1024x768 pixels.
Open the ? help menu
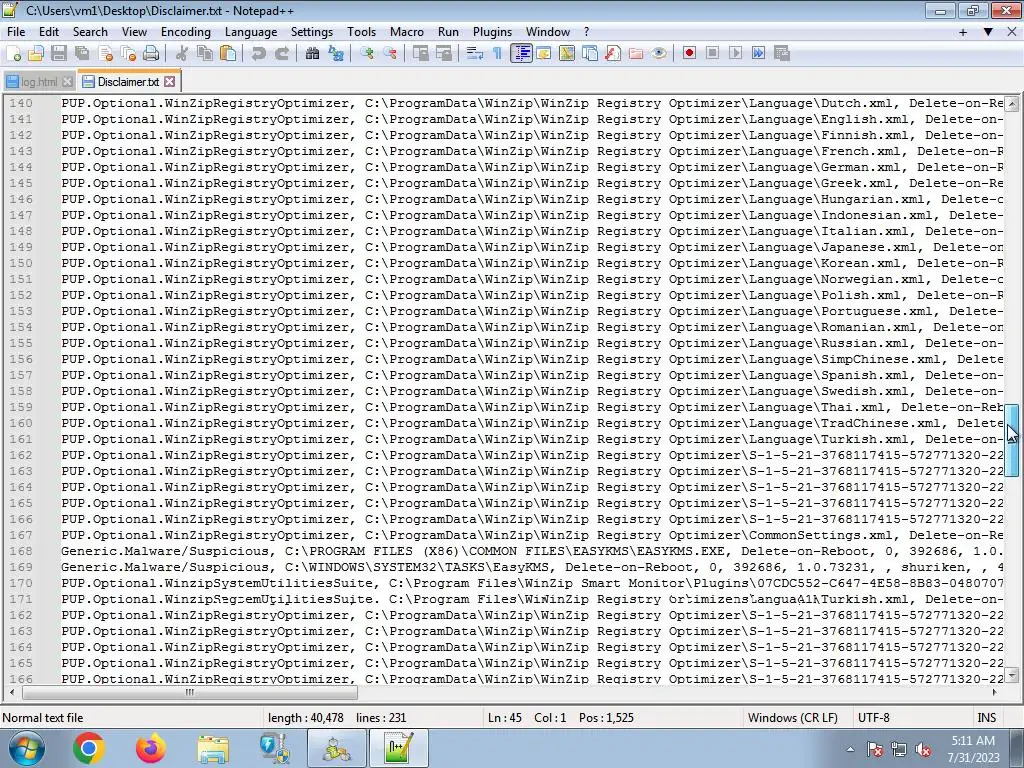[586, 32]
